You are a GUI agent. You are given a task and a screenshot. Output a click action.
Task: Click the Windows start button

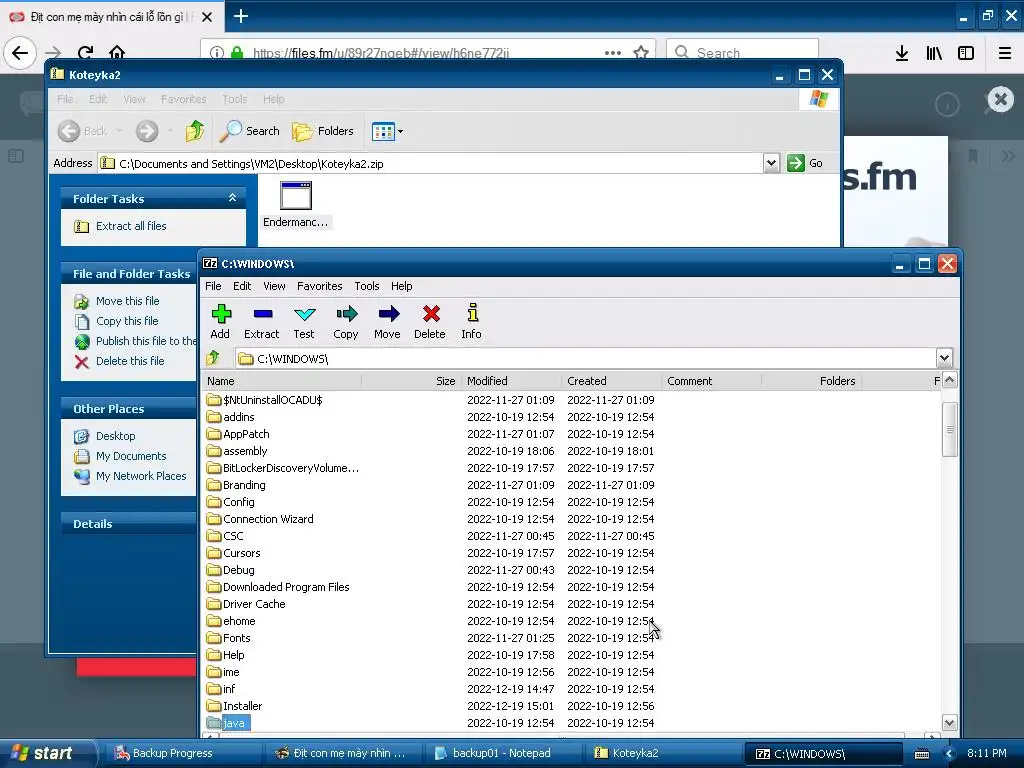tap(43, 753)
